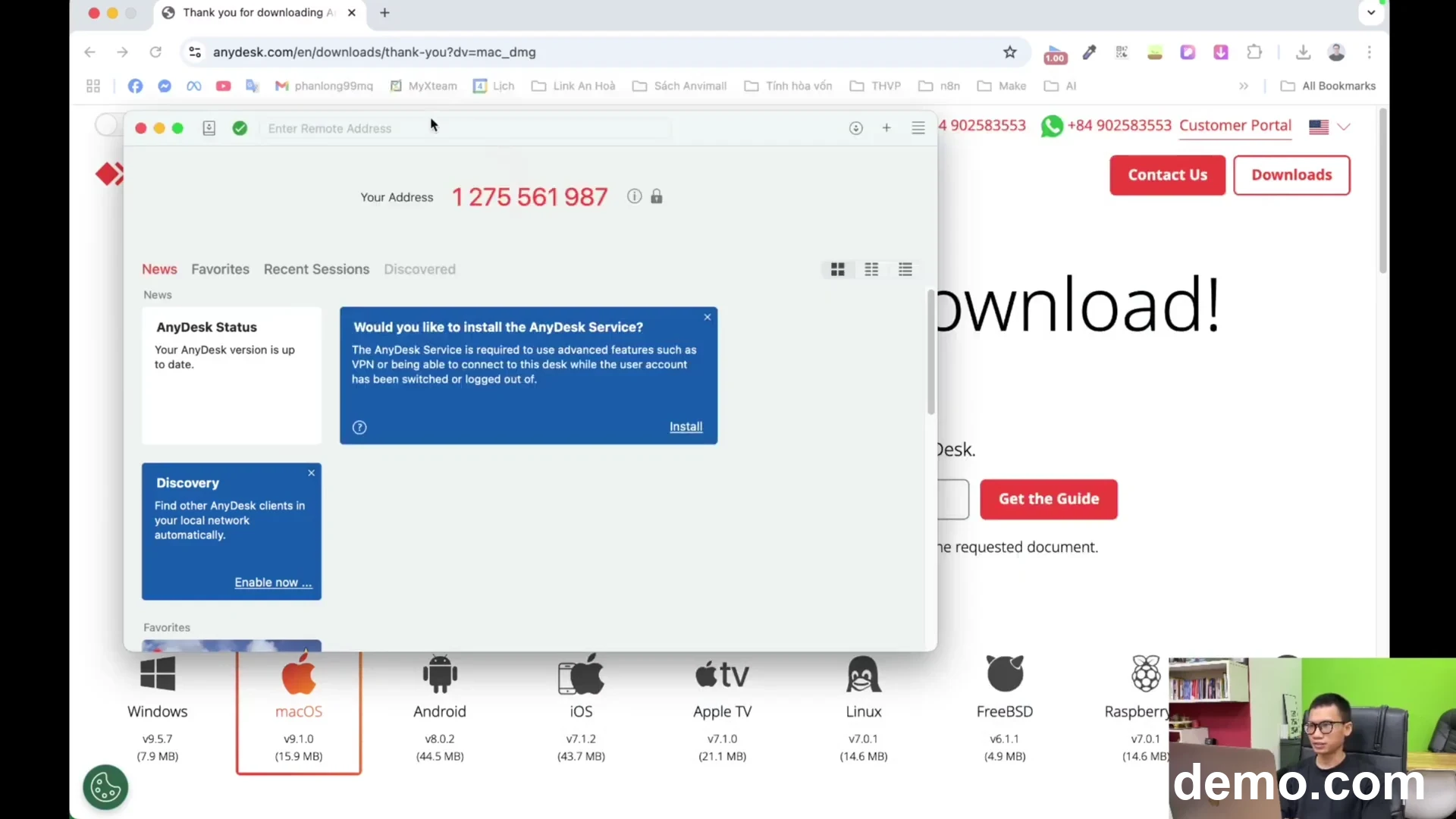This screenshot has height=819, width=1456.
Task: Expand the Sách Anvimall bookmark folder
Action: click(x=679, y=86)
